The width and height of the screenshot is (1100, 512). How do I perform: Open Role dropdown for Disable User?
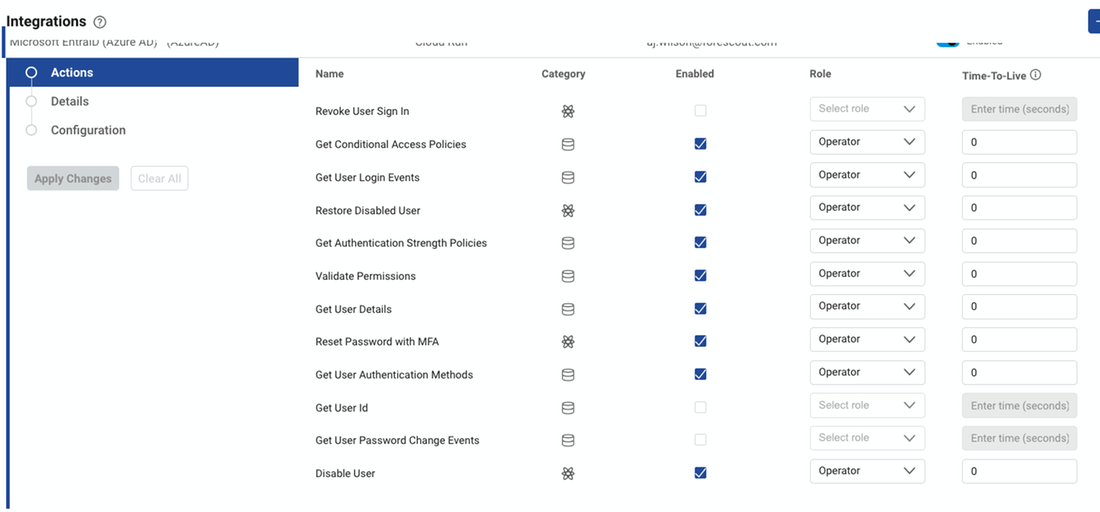point(867,471)
